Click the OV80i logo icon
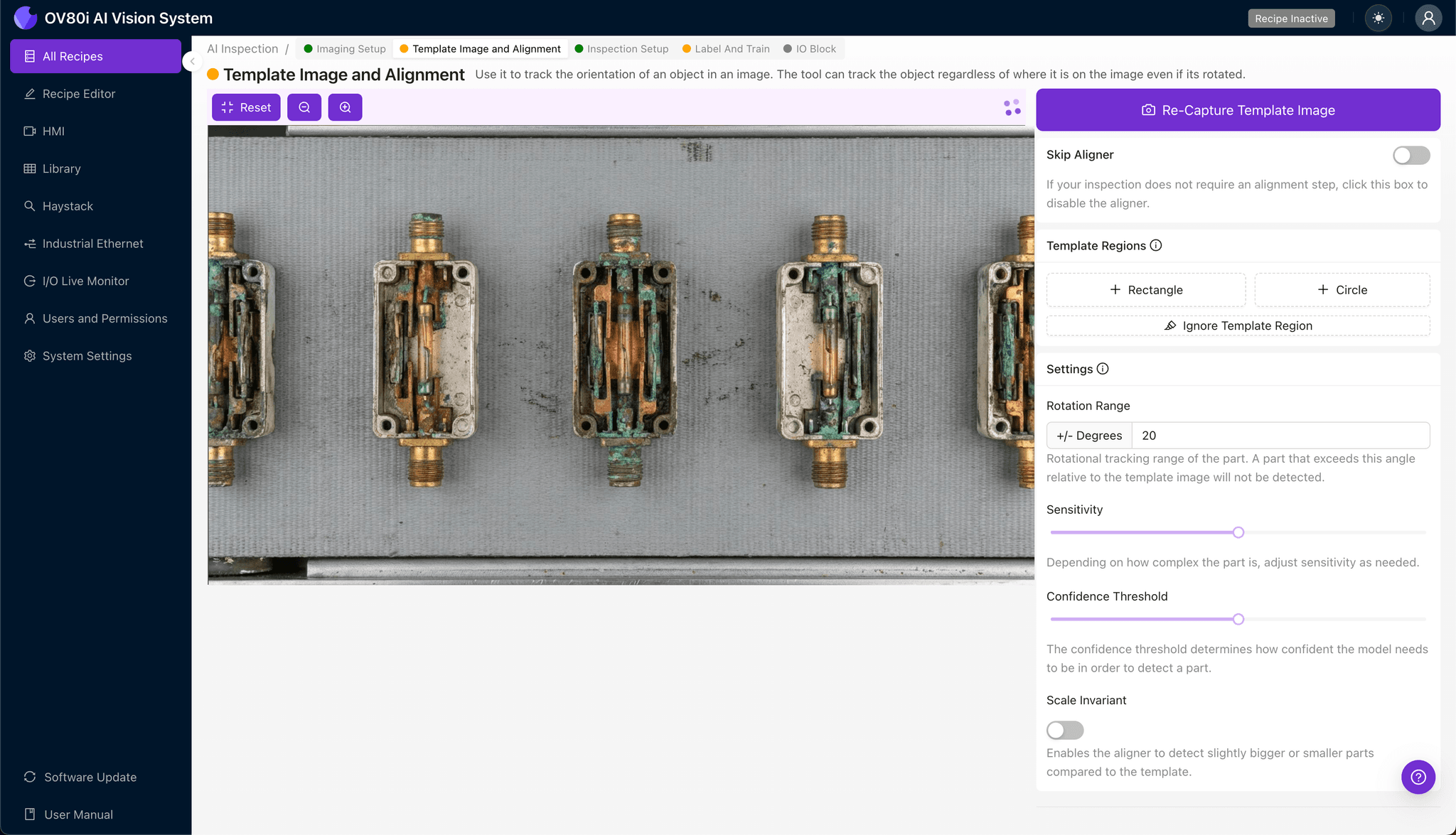The height and width of the screenshot is (835, 1456). pos(26,18)
